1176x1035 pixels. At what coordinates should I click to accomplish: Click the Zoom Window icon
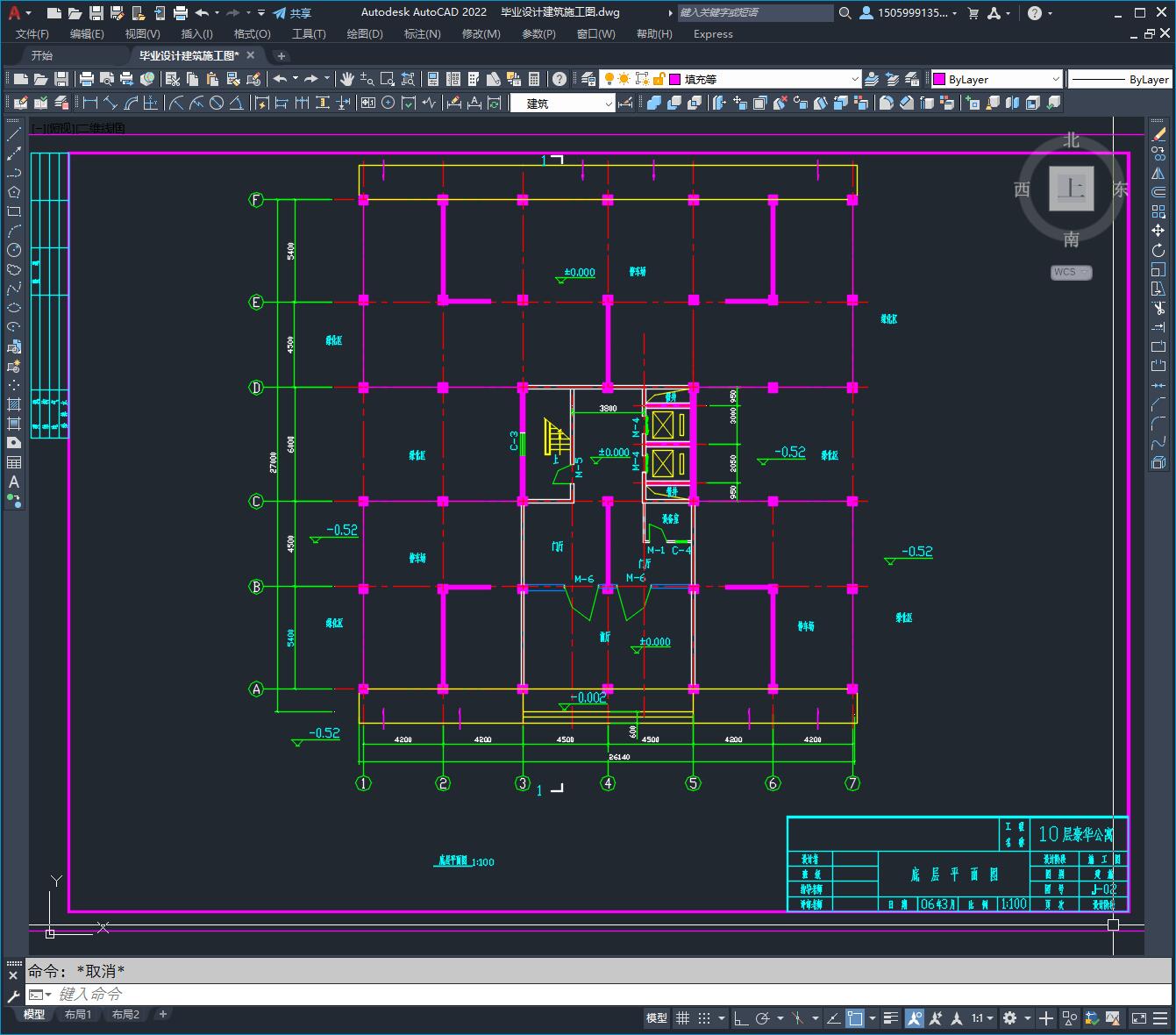(387, 79)
